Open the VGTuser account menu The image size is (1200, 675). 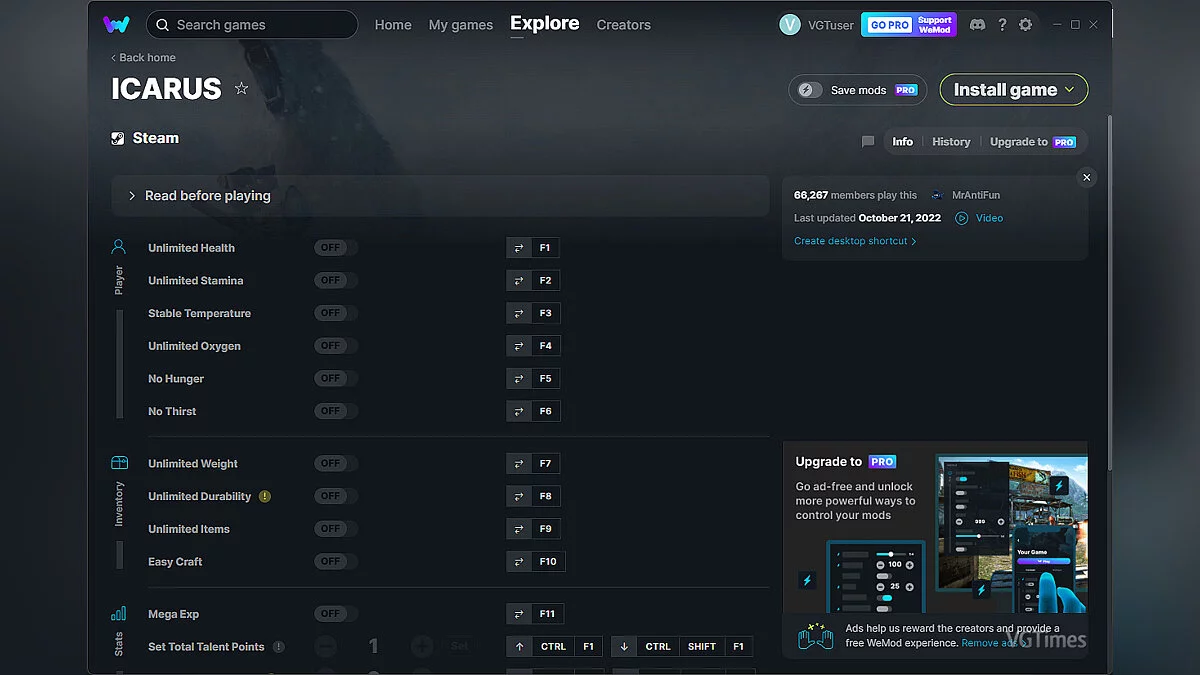(817, 25)
